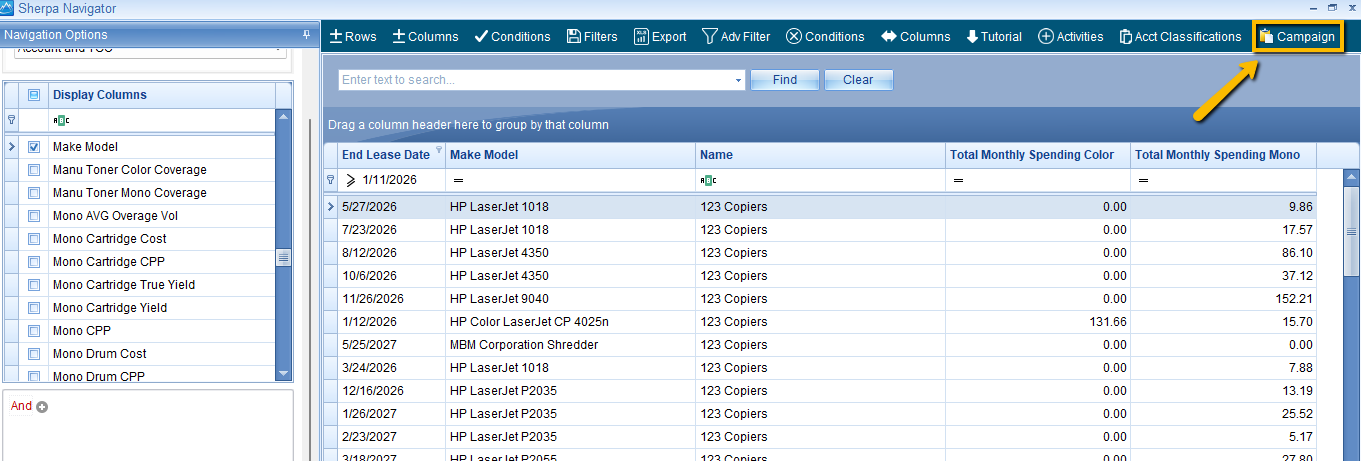This screenshot has width=1361, height=461.
Task: Click the filter funnel icon in Display Columns
Action: click(x=12, y=119)
